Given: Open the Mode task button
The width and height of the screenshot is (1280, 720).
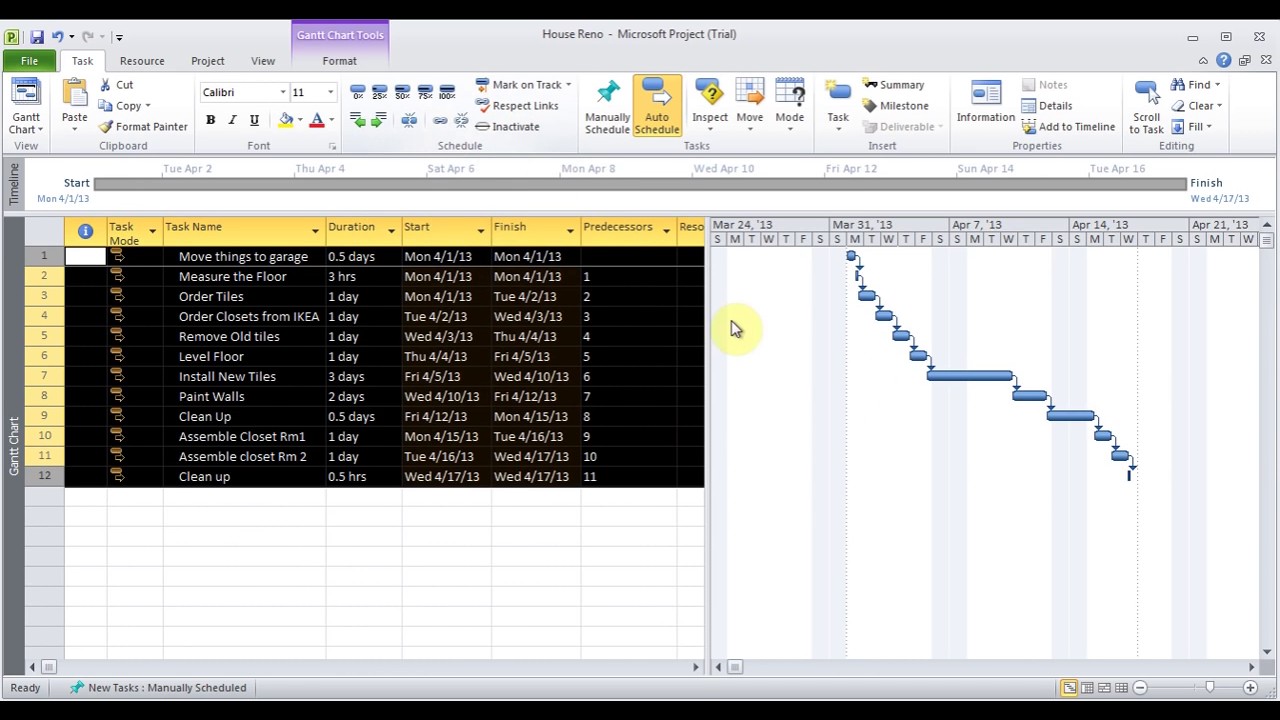Looking at the screenshot, I should 789,106.
